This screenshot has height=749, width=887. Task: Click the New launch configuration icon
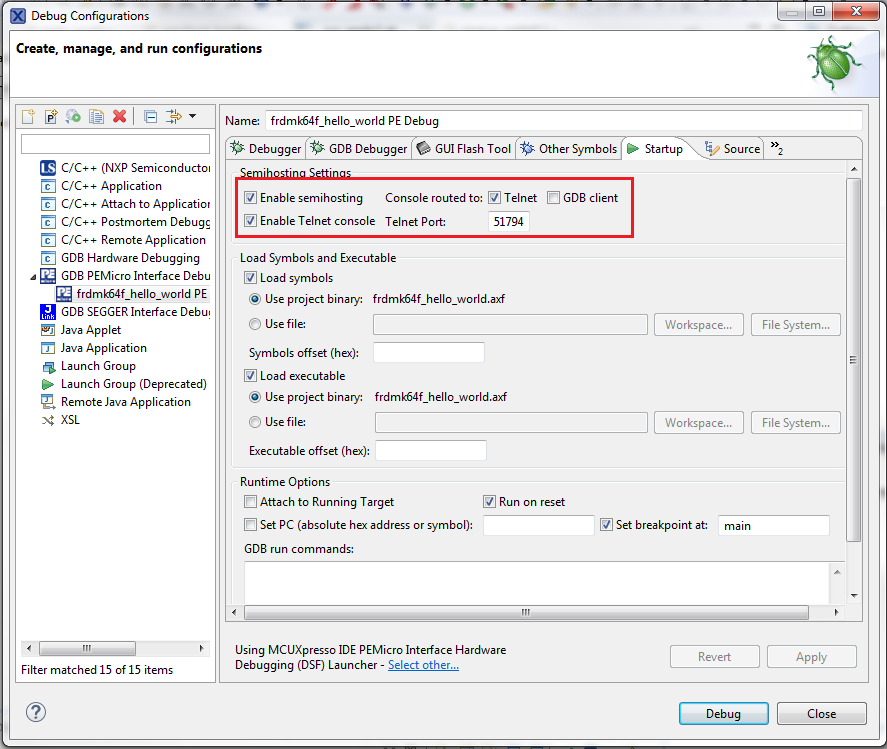tap(28, 117)
